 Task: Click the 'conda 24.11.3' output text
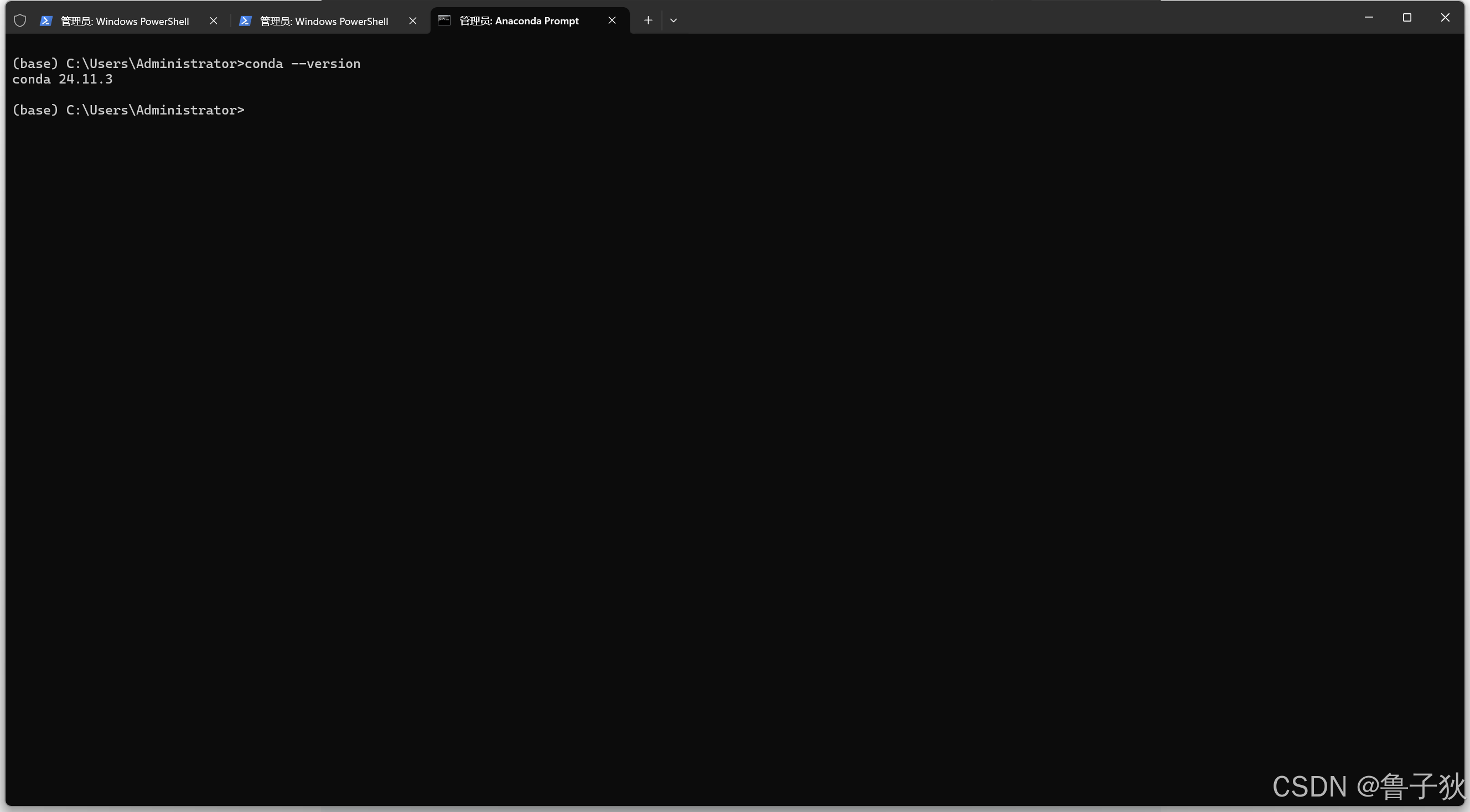[x=62, y=79]
